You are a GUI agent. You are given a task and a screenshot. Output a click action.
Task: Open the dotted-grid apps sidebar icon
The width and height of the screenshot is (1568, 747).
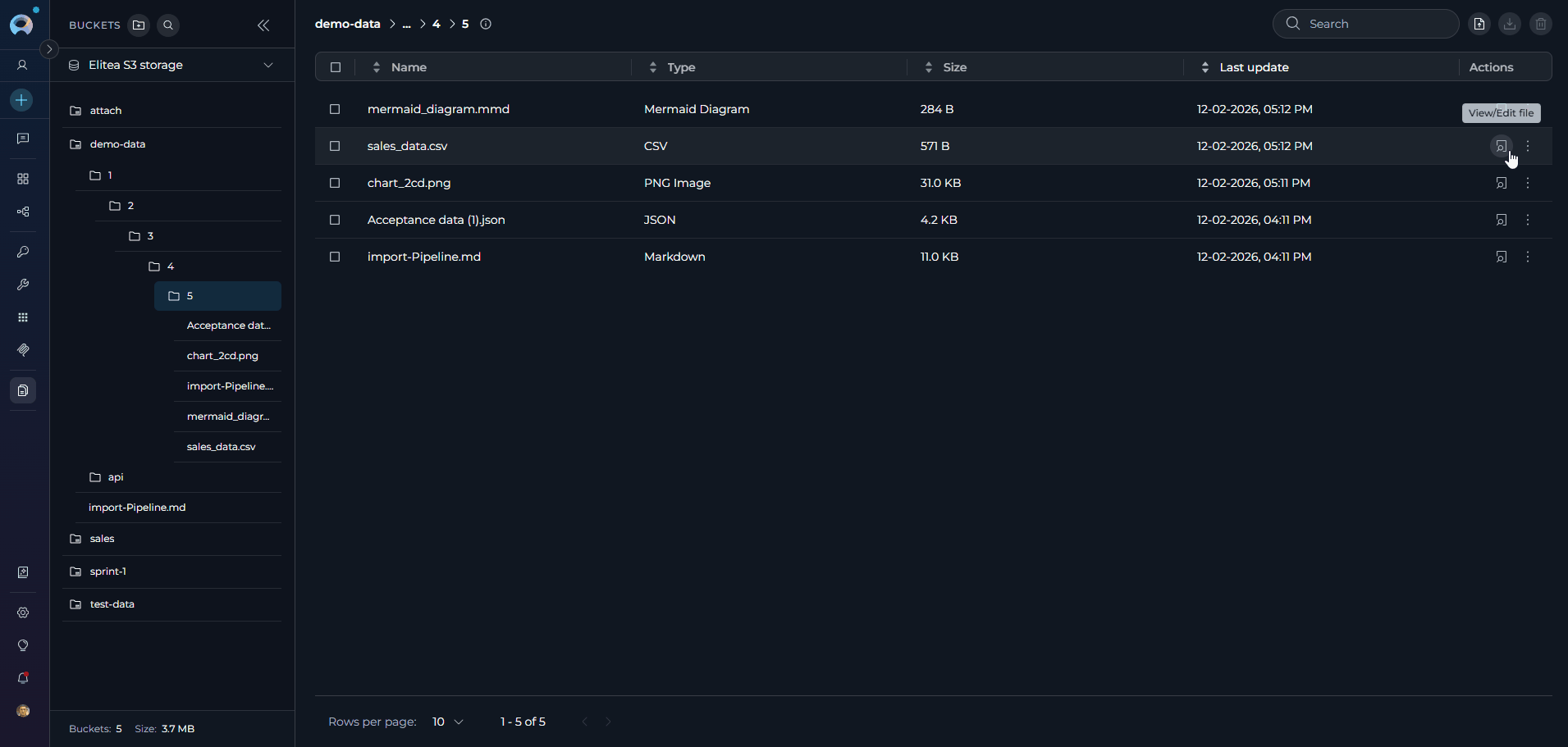pyautogui.click(x=23, y=317)
